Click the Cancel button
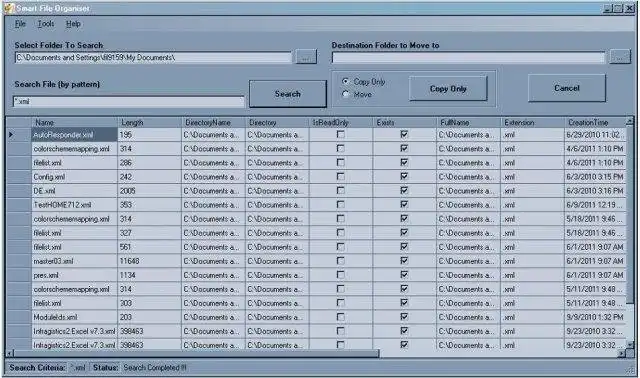The height and width of the screenshot is (378, 640). 567,88
